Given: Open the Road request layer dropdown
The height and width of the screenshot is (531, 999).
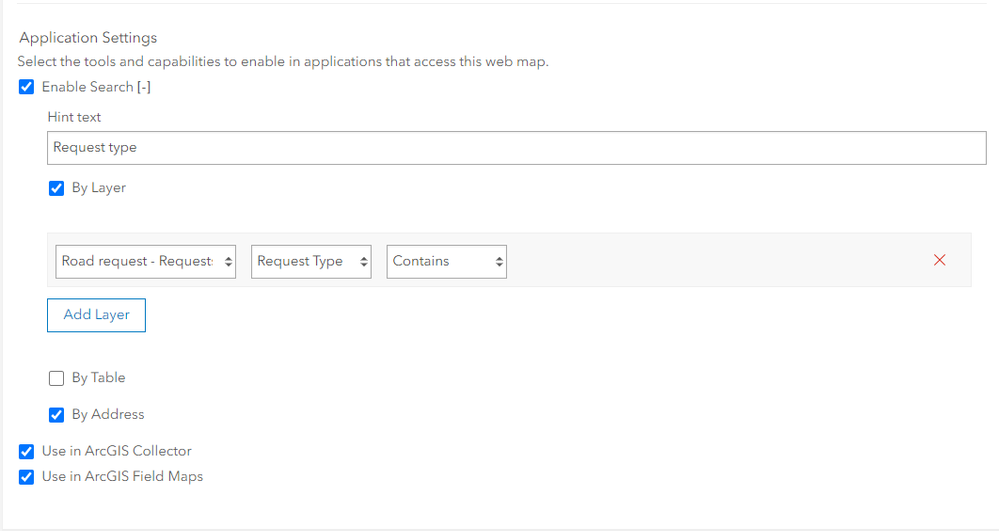Looking at the screenshot, I should (x=146, y=261).
